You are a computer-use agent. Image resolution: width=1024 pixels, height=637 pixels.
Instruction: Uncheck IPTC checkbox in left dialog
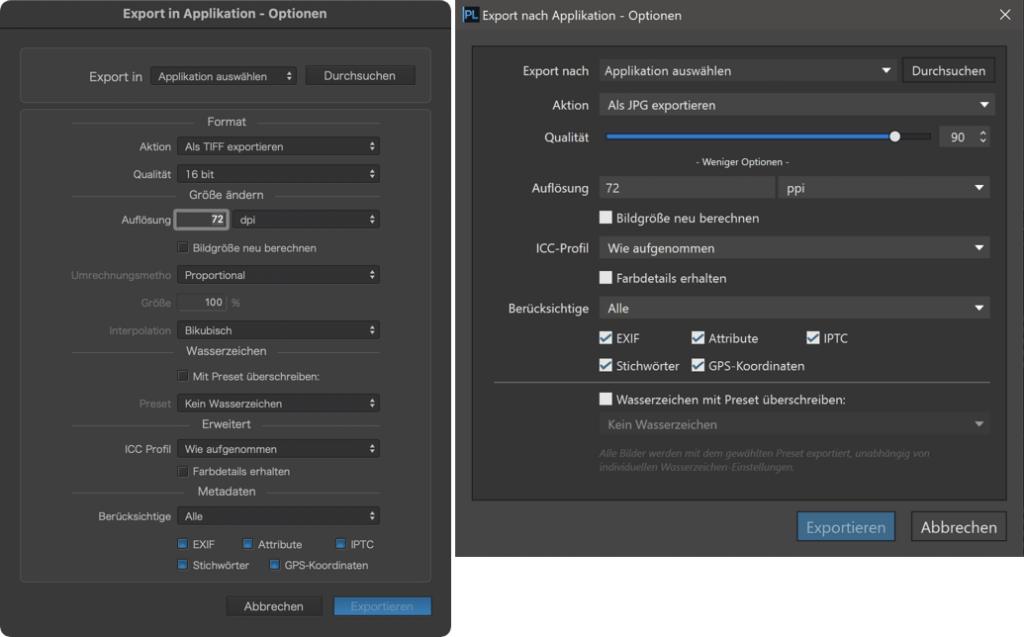[x=340, y=544]
